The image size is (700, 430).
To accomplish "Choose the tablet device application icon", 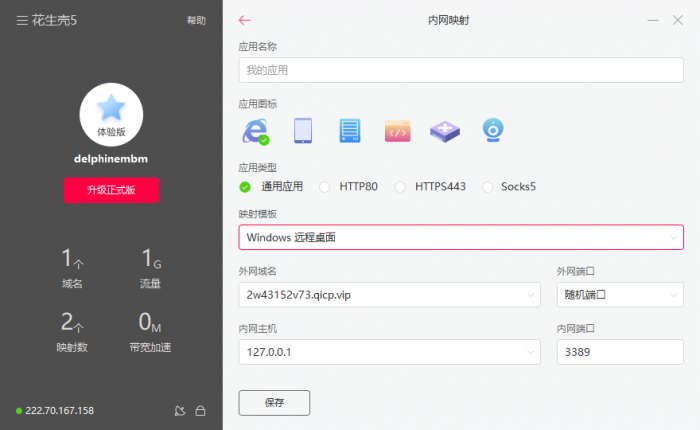I will click(303, 130).
